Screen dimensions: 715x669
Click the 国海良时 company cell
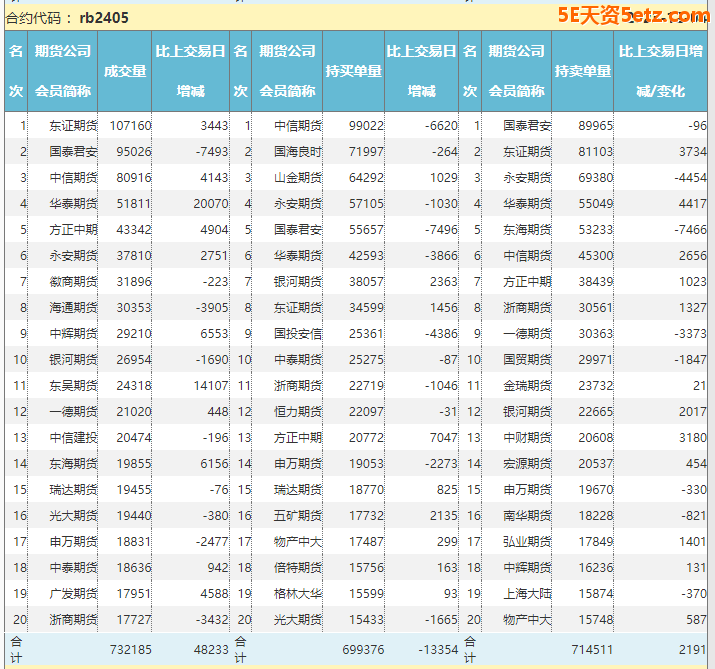click(x=298, y=151)
